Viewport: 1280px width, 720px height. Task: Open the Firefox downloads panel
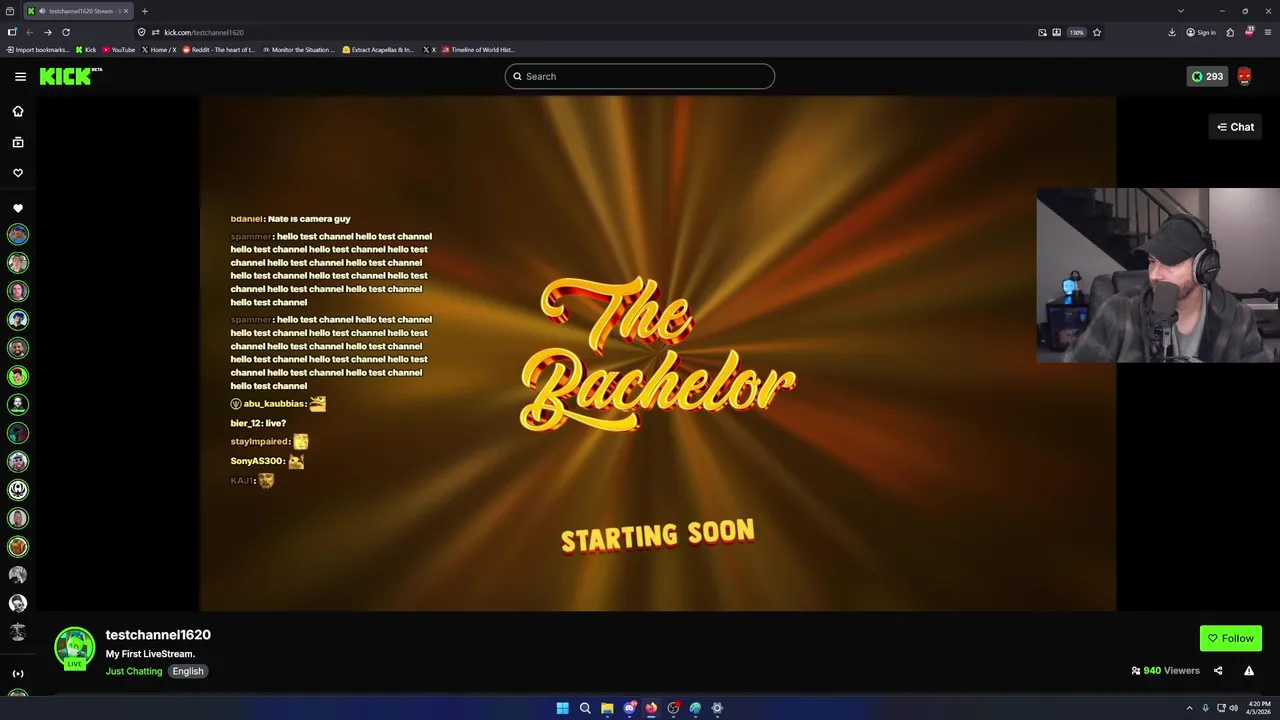(x=1172, y=32)
